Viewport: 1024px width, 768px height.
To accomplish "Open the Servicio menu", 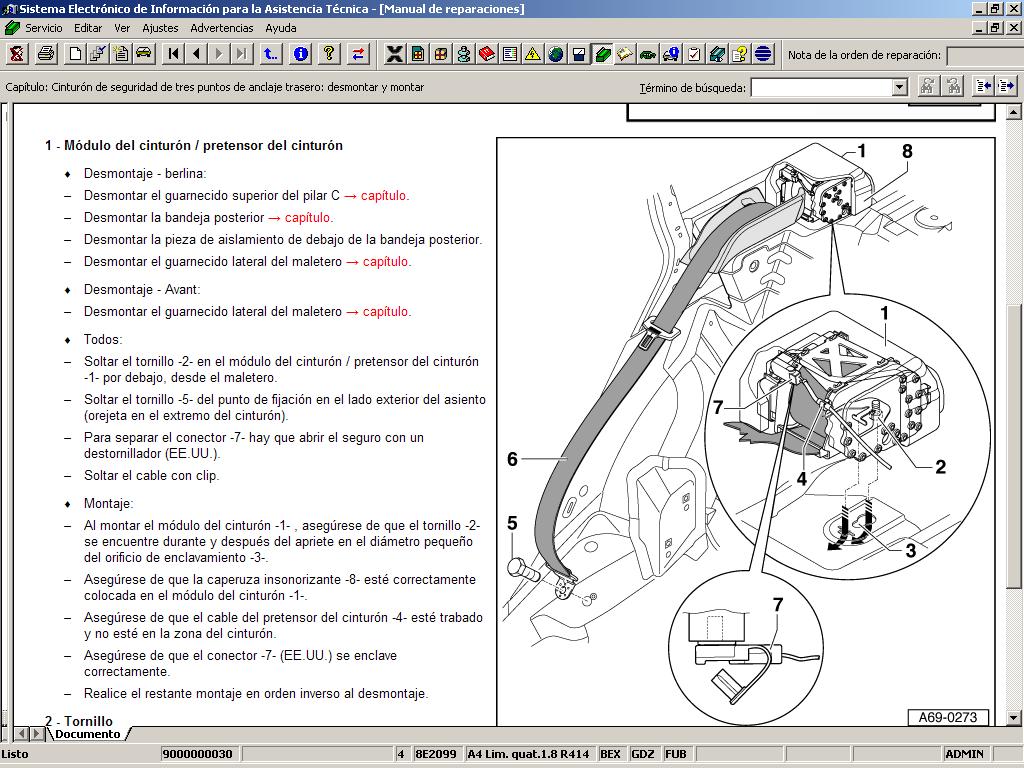I will [44, 28].
